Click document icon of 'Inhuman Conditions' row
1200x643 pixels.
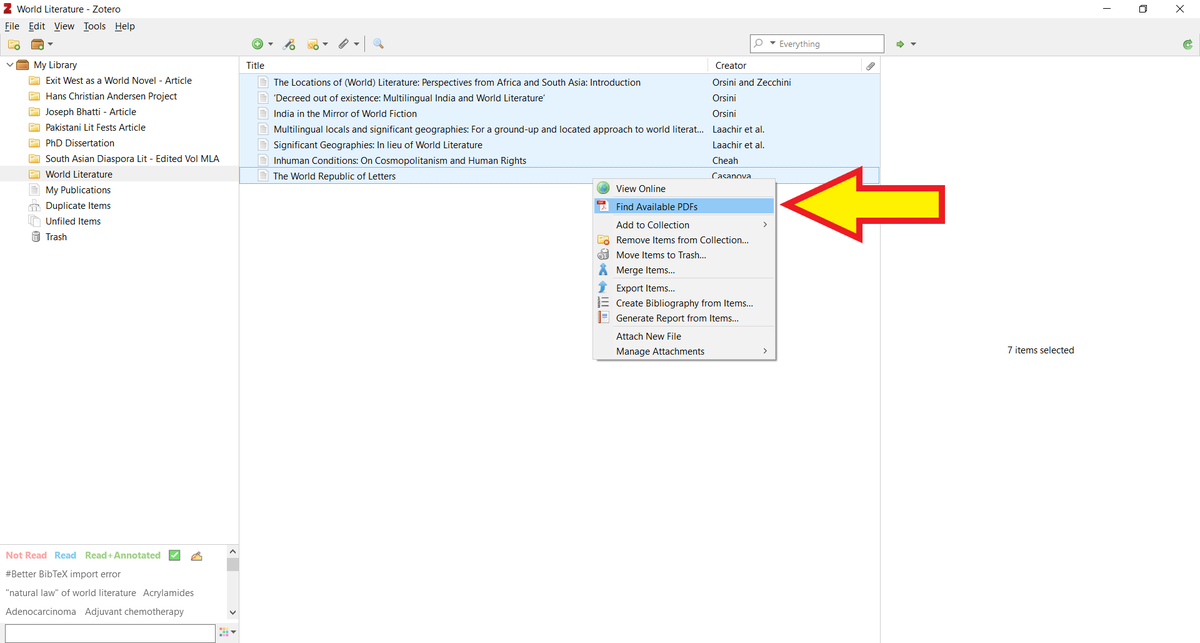[x=264, y=160]
